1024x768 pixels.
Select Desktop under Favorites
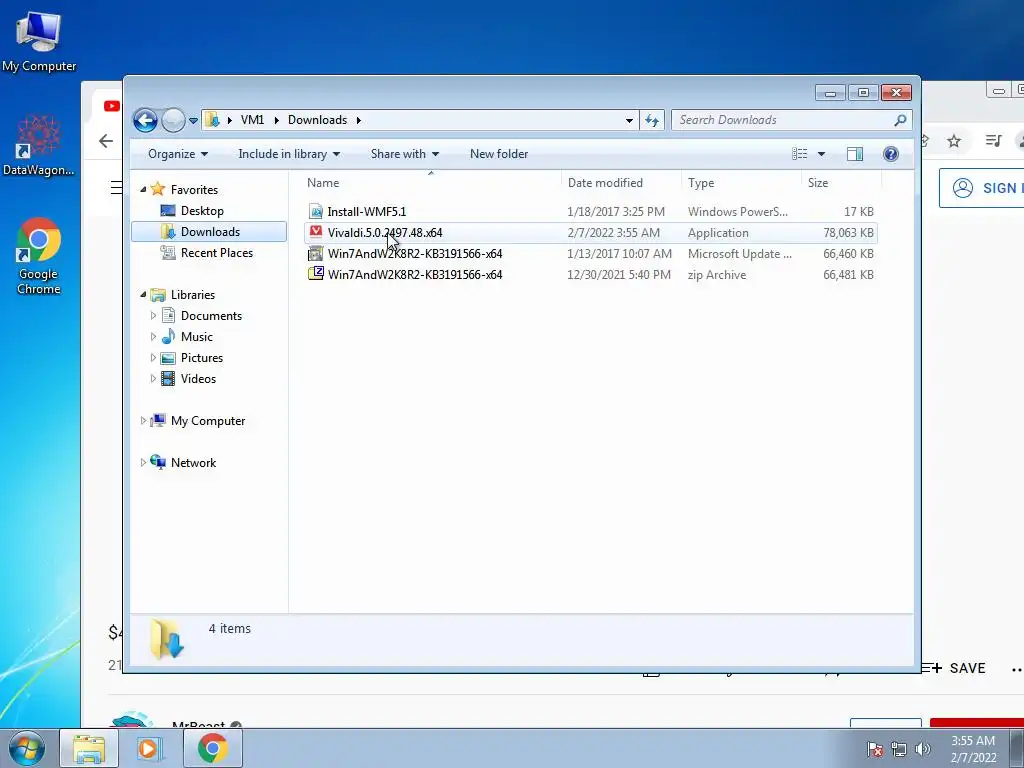tap(202, 211)
